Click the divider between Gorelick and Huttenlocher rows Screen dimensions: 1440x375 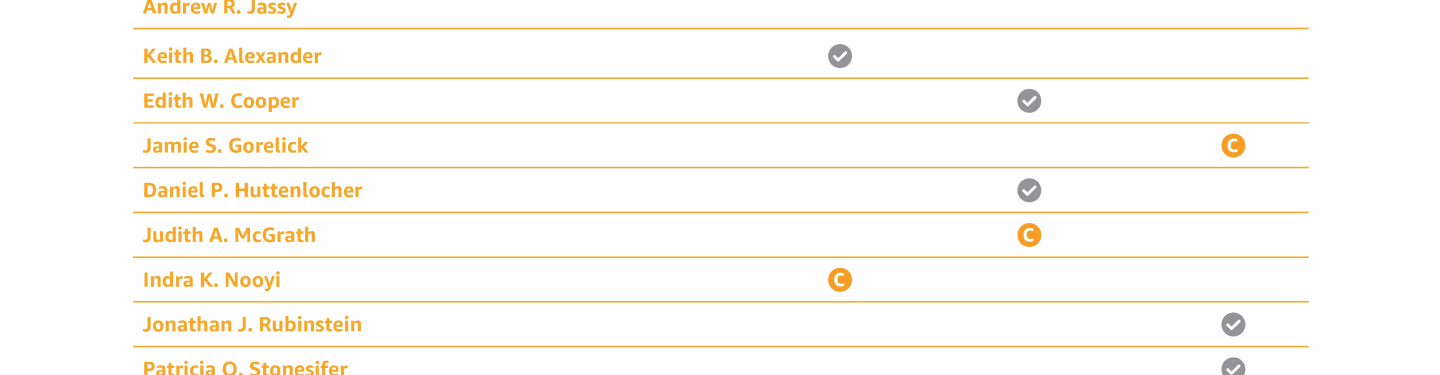pos(721,168)
